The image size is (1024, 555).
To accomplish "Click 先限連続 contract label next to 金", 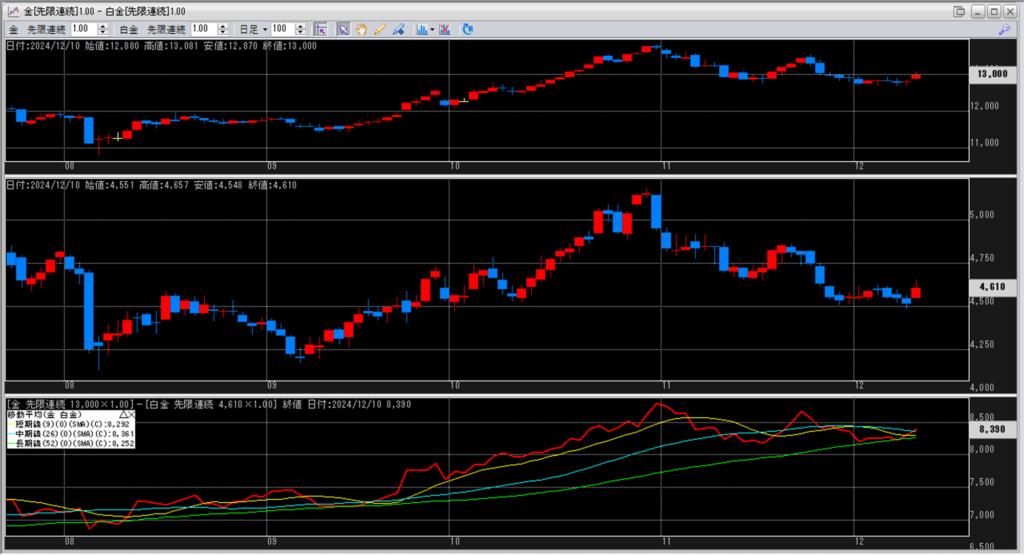I will click(46, 29).
